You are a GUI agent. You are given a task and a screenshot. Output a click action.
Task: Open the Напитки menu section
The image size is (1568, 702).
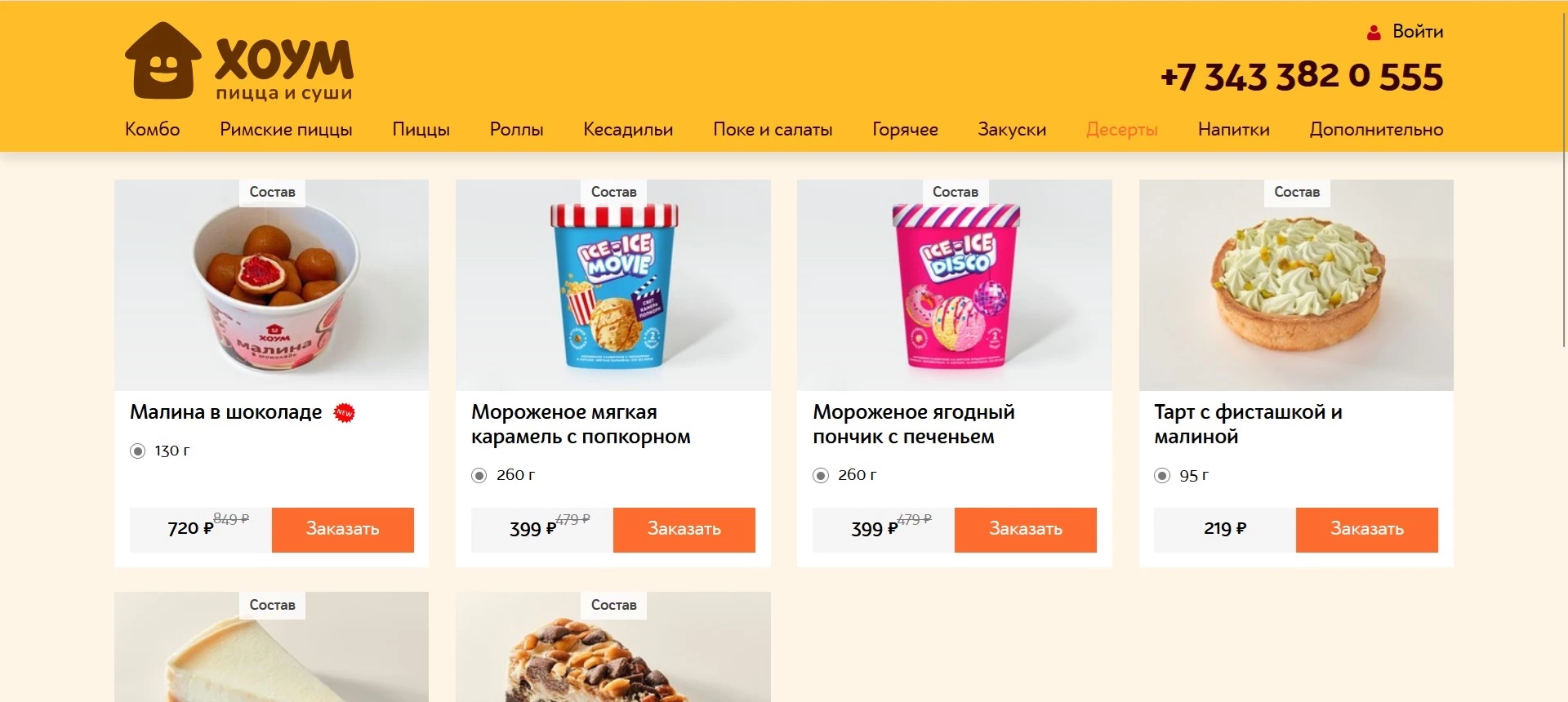pos(1233,129)
